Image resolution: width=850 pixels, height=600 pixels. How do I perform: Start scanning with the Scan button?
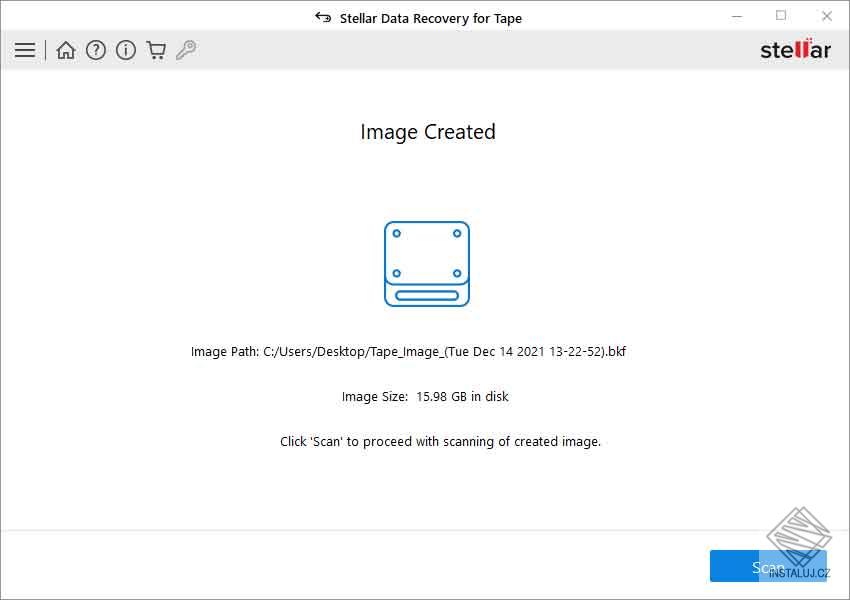pyautogui.click(x=768, y=566)
